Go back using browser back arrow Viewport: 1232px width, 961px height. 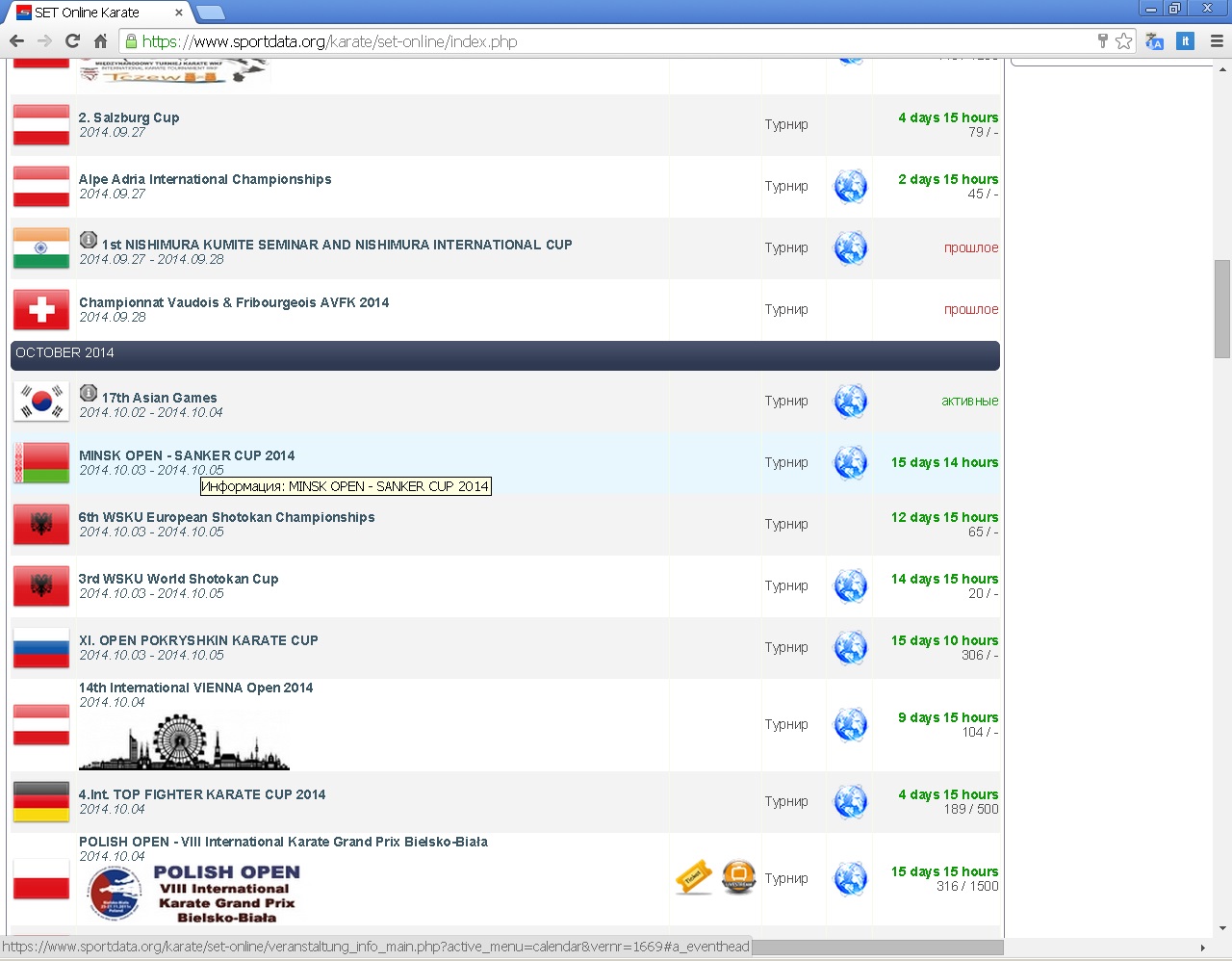pyautogui.click(x=16, y=41)
